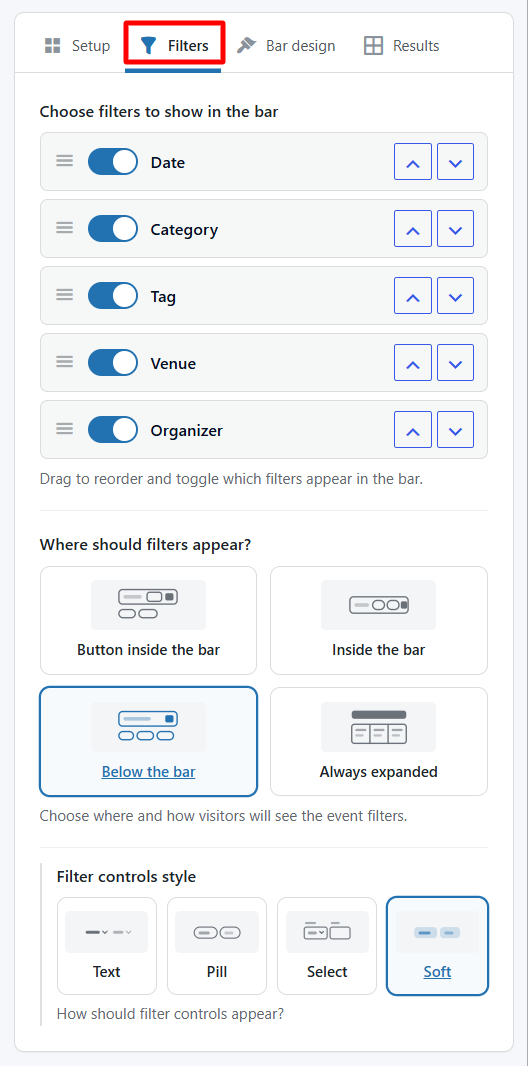Select the Button inside the bar layout

coord(149,621)
